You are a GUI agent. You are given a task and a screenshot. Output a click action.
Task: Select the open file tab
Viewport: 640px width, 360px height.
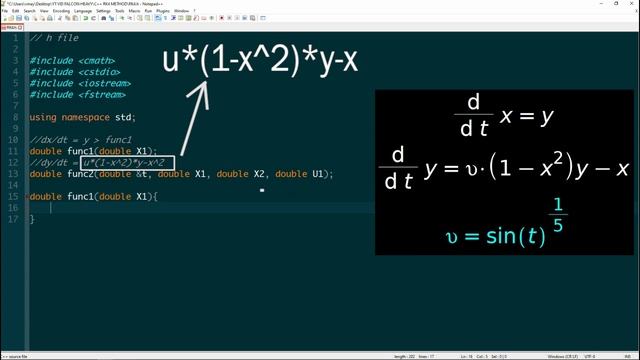coord(11,27)
